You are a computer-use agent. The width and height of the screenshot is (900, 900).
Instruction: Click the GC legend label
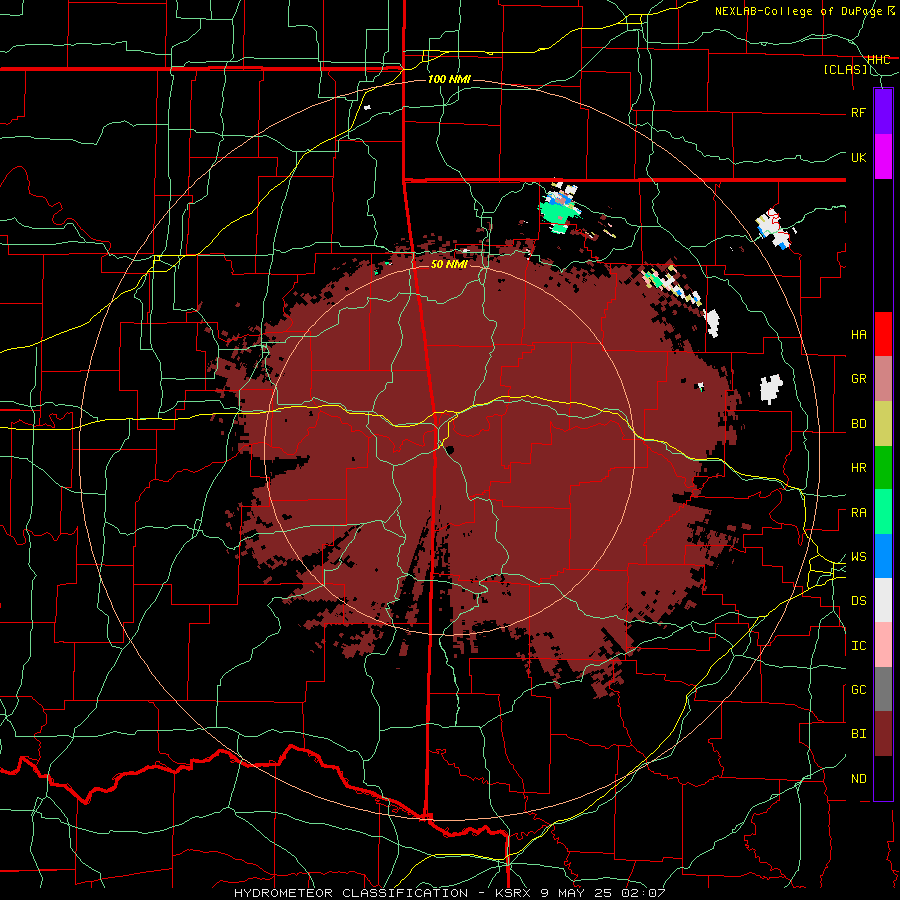tap(859, 690)
